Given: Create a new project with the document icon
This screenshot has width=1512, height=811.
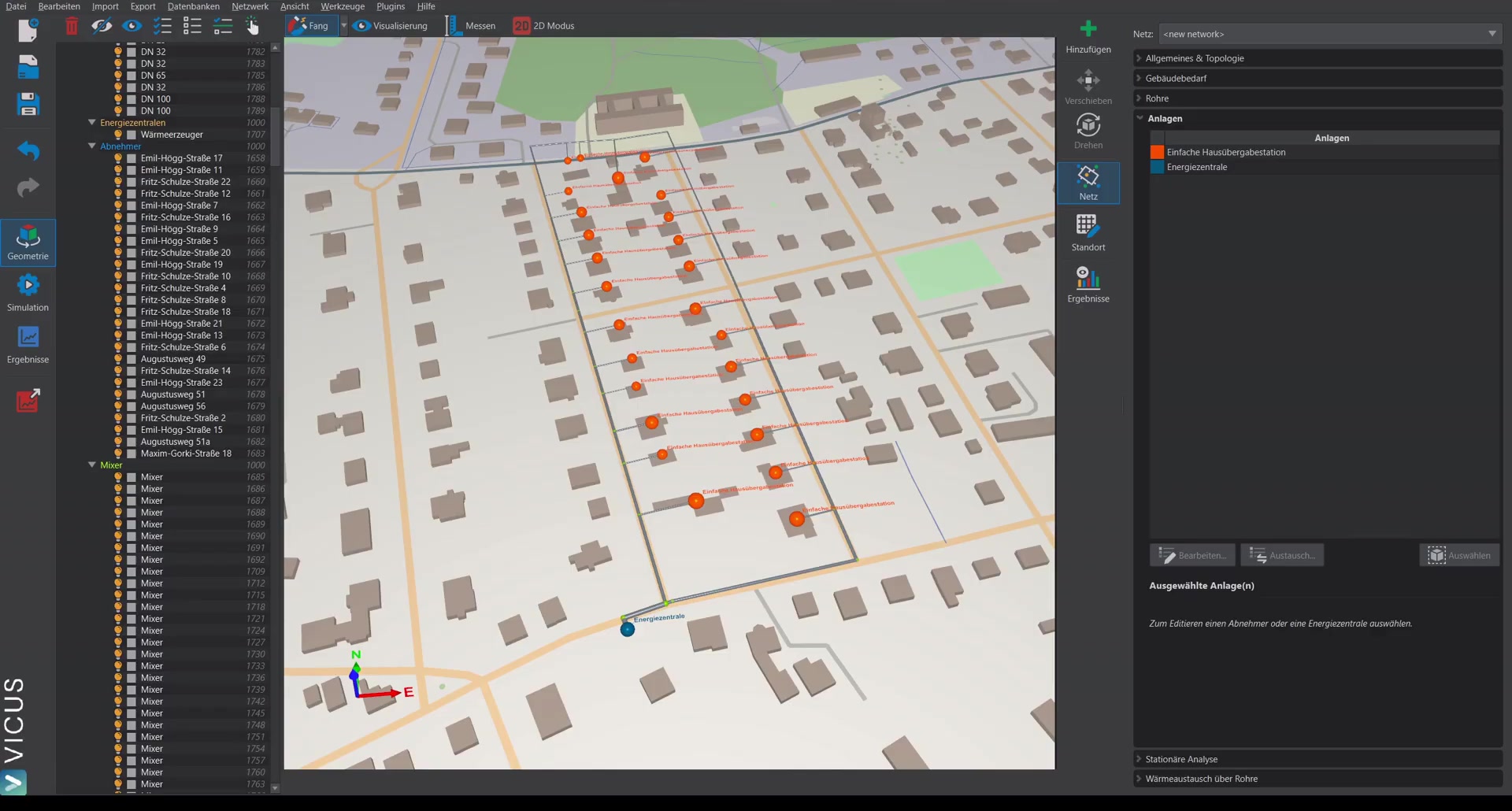Looking at the screenshot, I should pos(28,30).
